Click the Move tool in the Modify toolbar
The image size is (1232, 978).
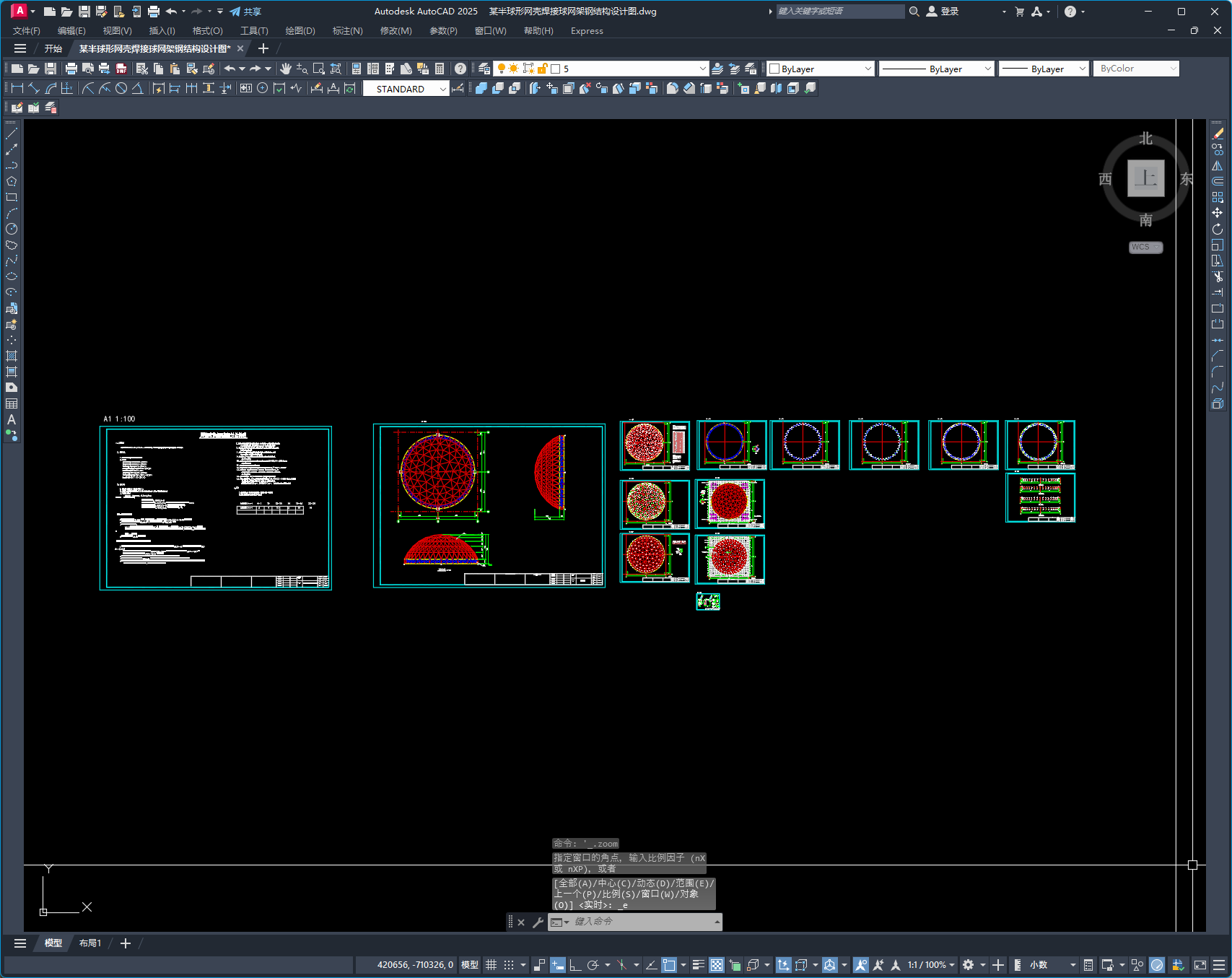coord(1218,213)
